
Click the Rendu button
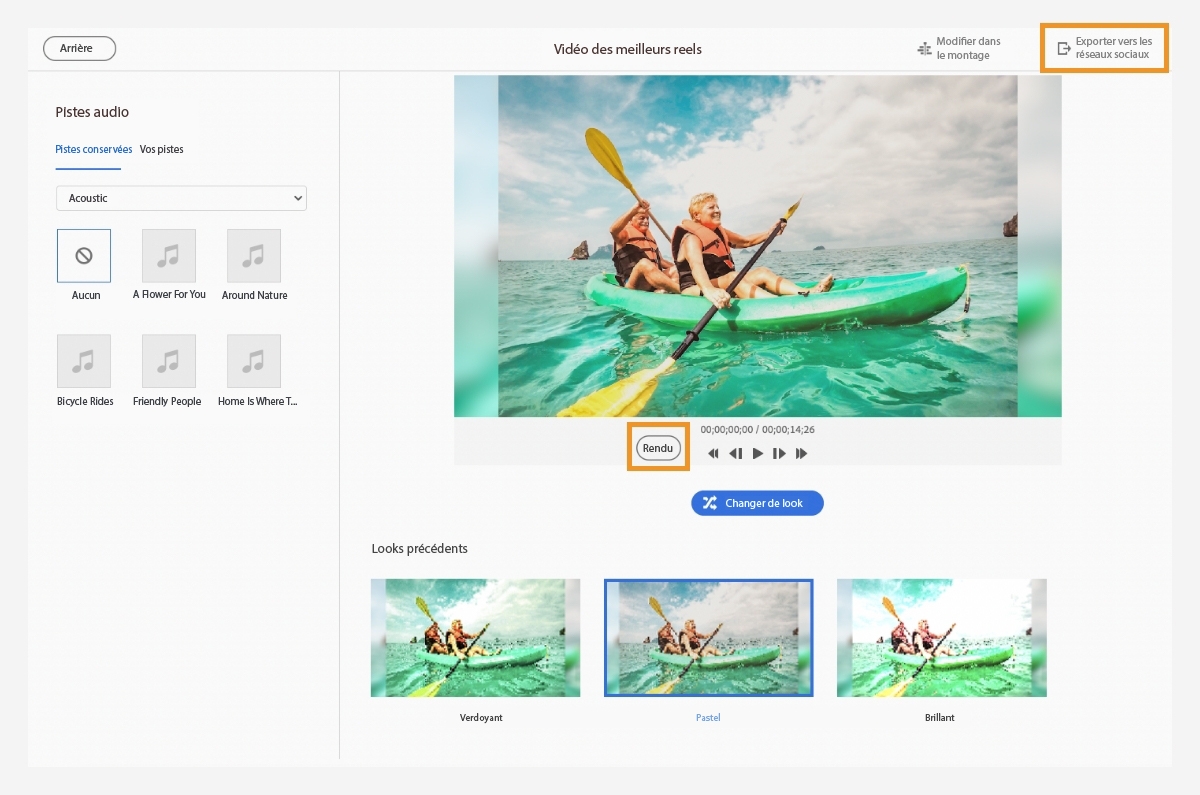coord(658,448)
